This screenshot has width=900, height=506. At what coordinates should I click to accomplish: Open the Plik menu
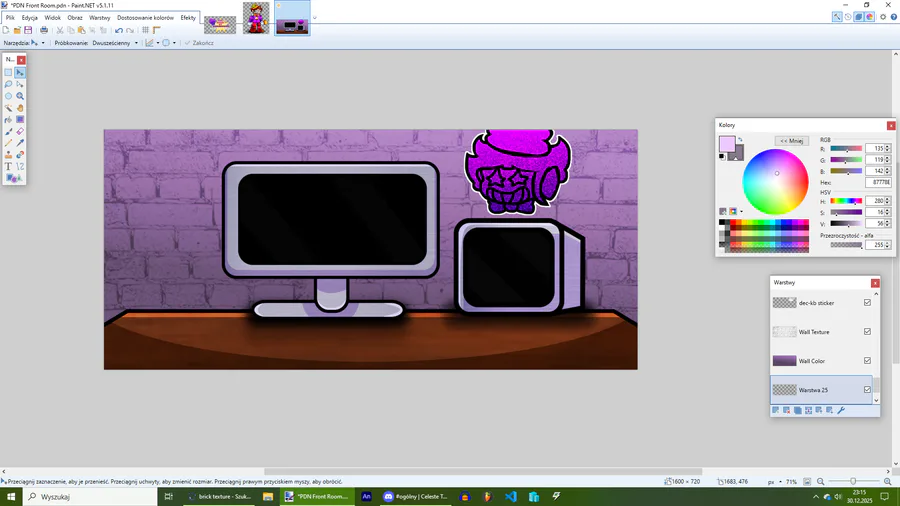(x=10, y=18)
